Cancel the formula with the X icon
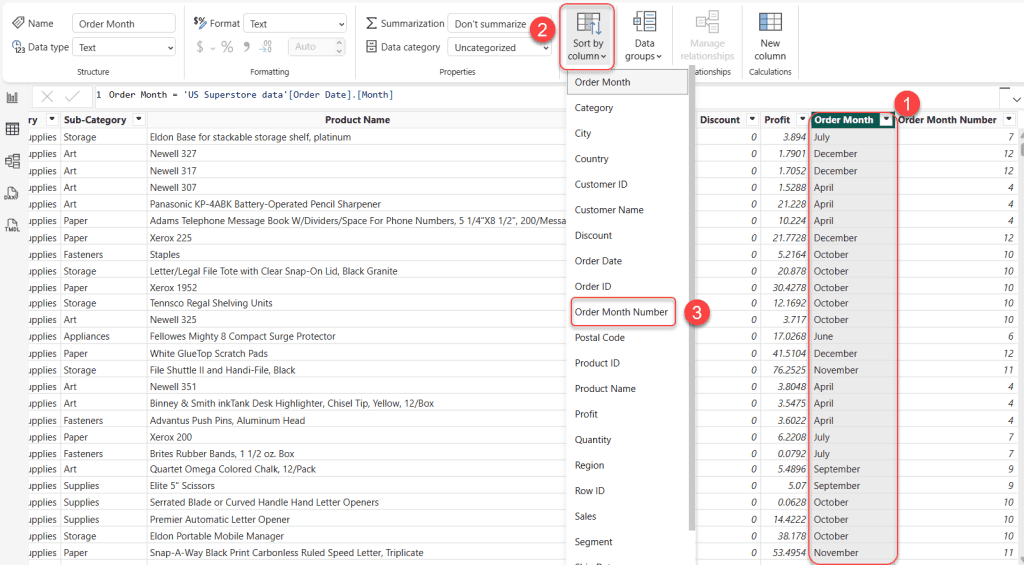Image resolution: width=1024 pixels, height=565 pixels. [47, 97]
